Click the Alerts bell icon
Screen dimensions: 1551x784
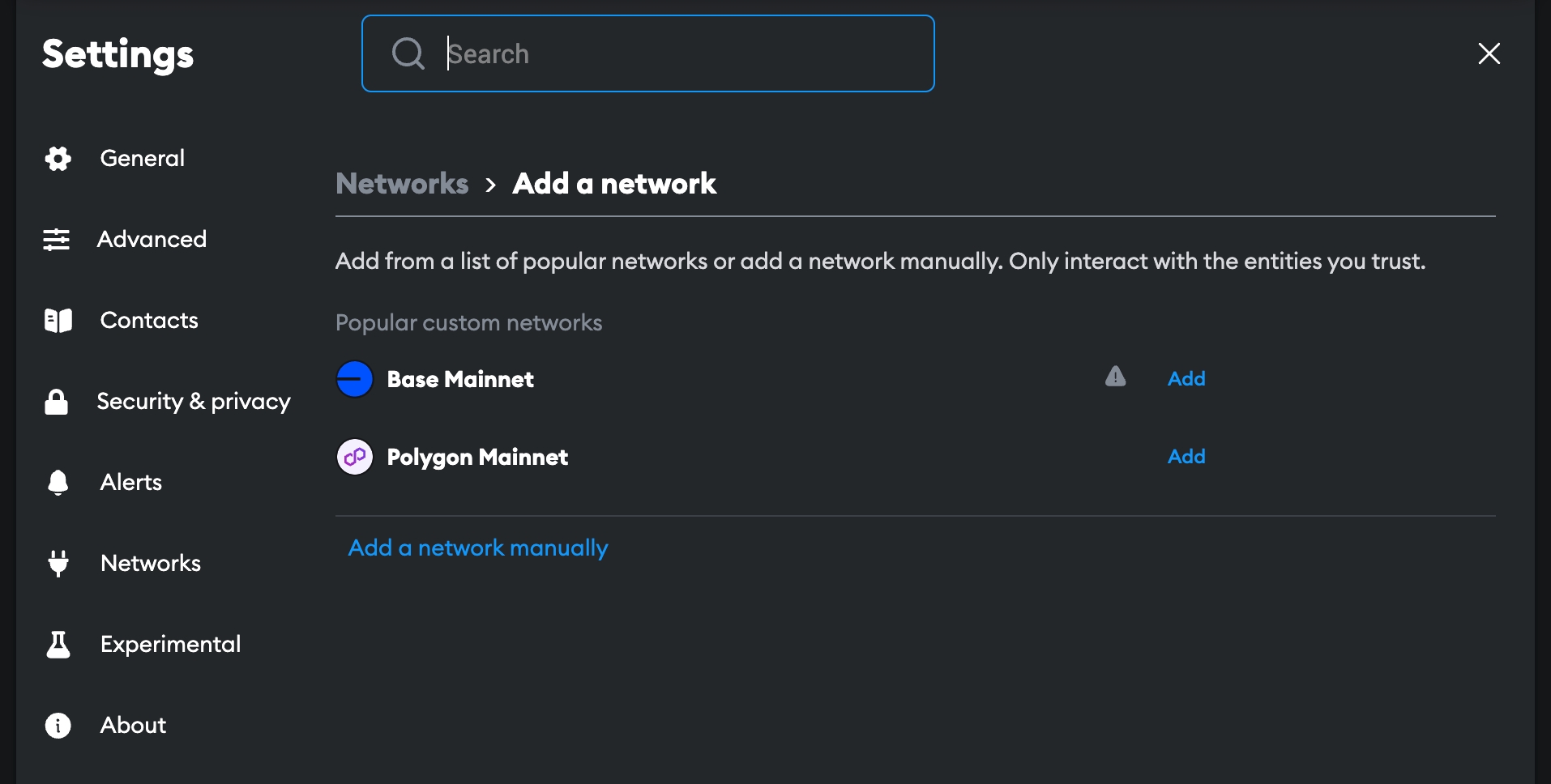point(58,483)
